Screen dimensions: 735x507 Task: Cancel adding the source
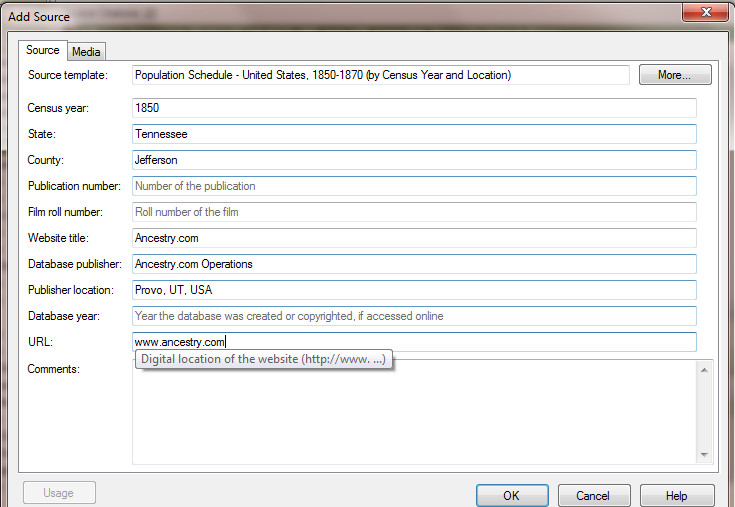click(594, 496)
